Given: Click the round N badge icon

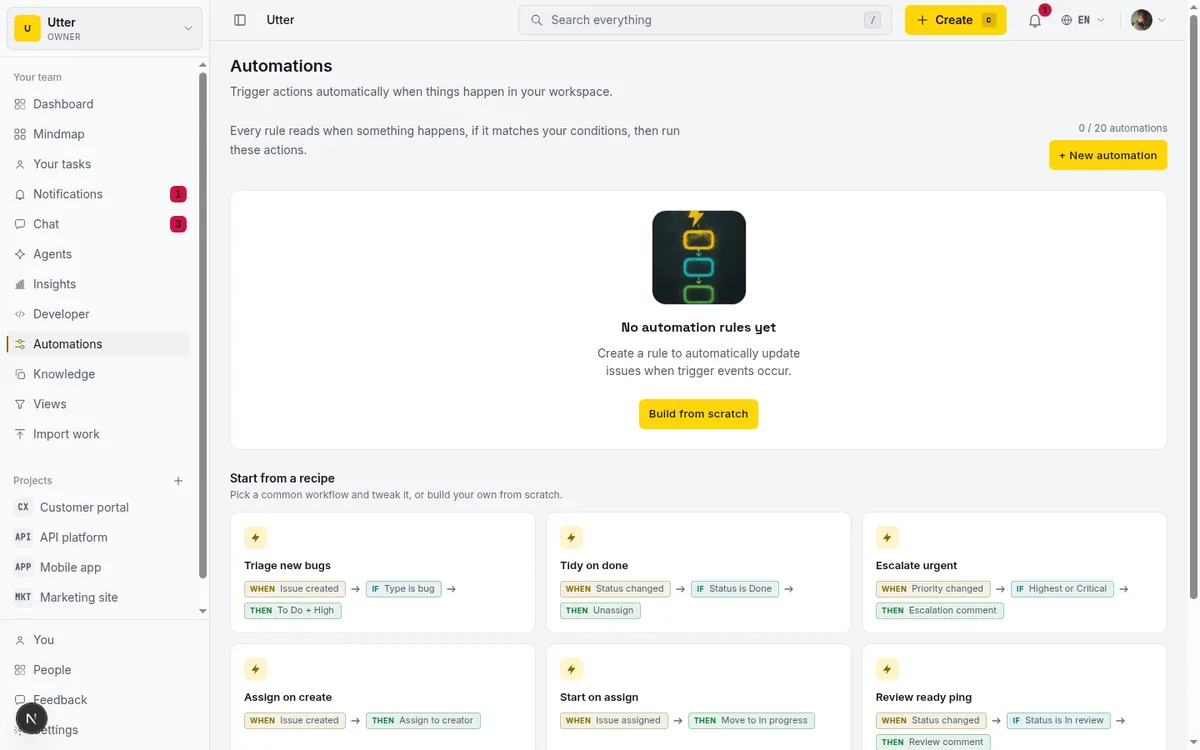Looking at the screenshot, I should (31, 718).
